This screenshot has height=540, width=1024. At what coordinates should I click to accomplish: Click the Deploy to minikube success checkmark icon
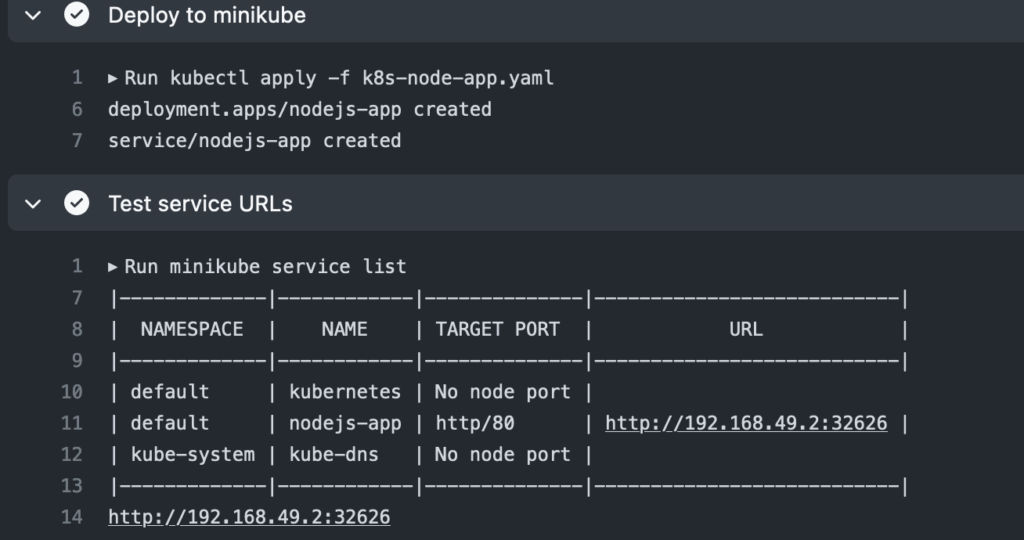(76, 14)
